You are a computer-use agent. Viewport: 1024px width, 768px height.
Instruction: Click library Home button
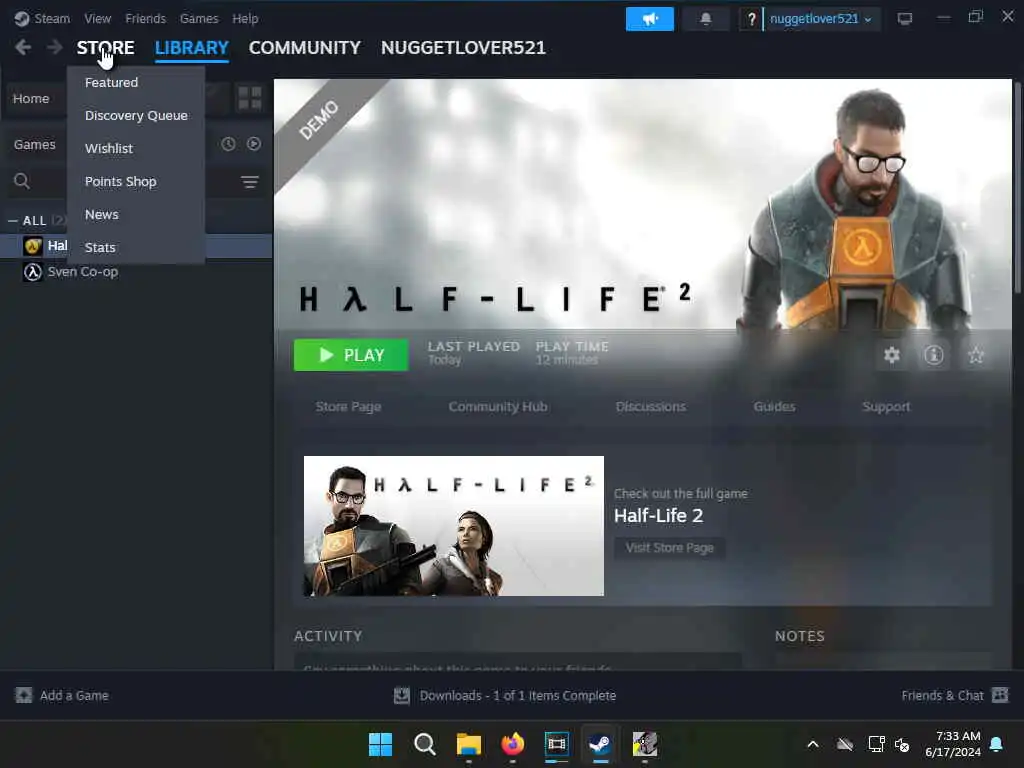(31, 99)
